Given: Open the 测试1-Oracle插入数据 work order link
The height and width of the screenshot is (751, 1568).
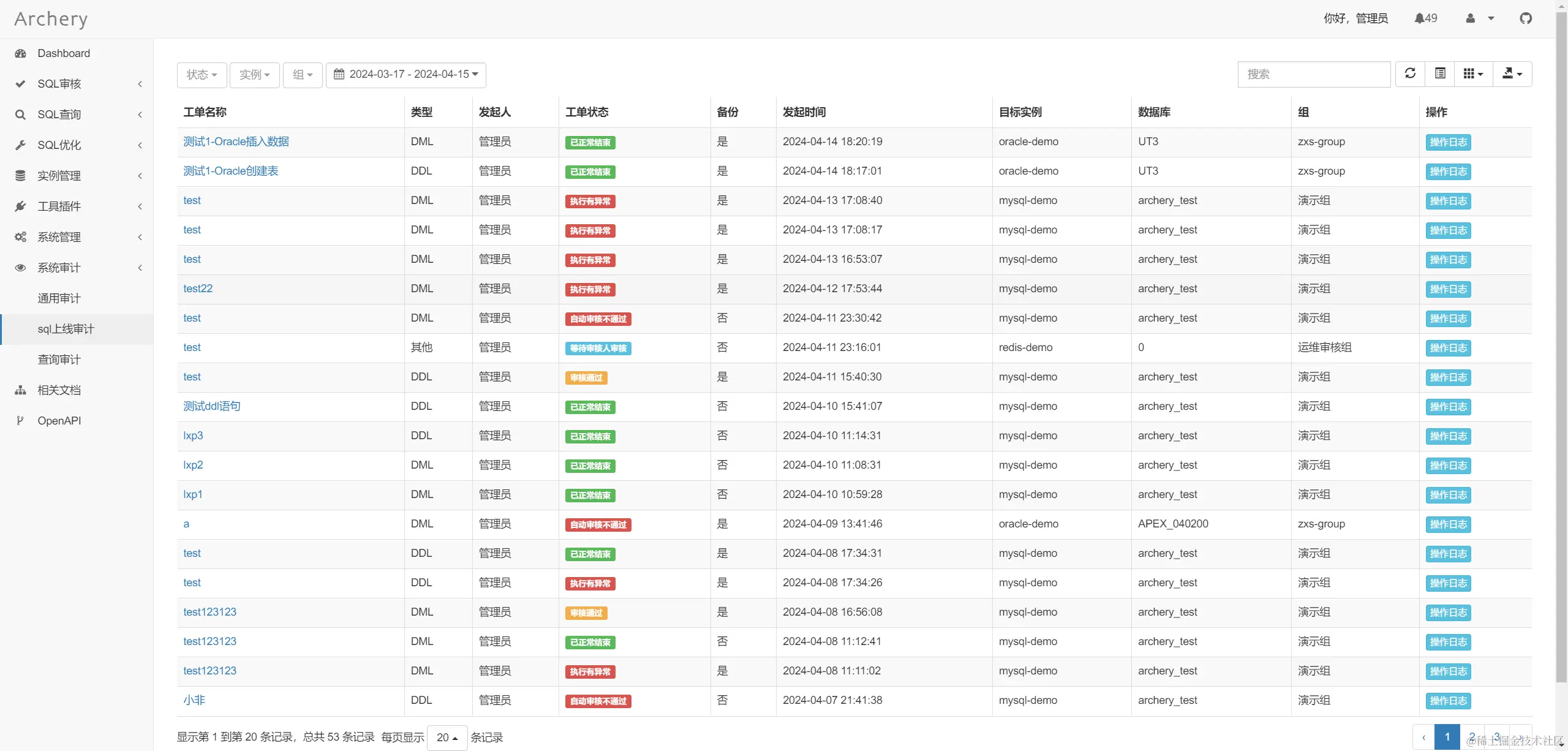Looking at the screenshot, I should pyautogui.click(x=236, y=142).
